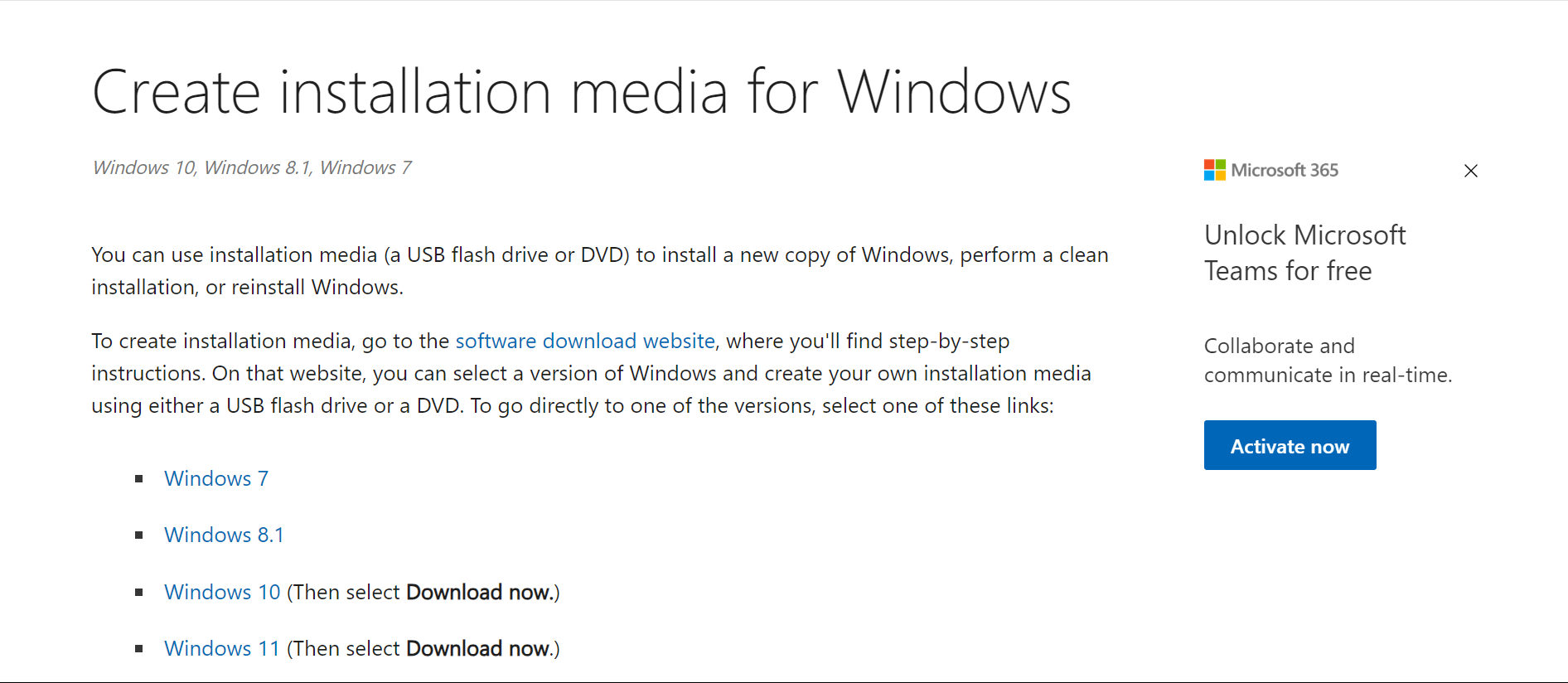Open the Windows 8.1 link
This screenshot has height=683, width=1568.
tap(224, 535)
